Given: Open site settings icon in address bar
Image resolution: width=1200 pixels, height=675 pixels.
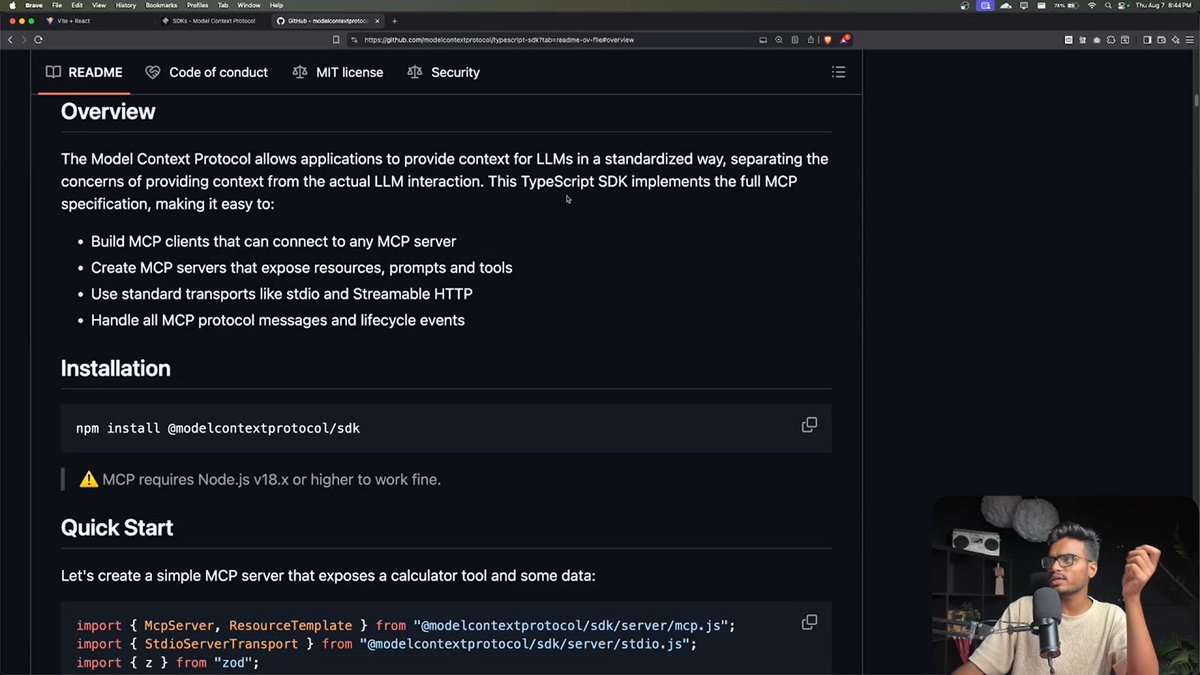Looking at the screenshot, I should (x=354, y=40).
